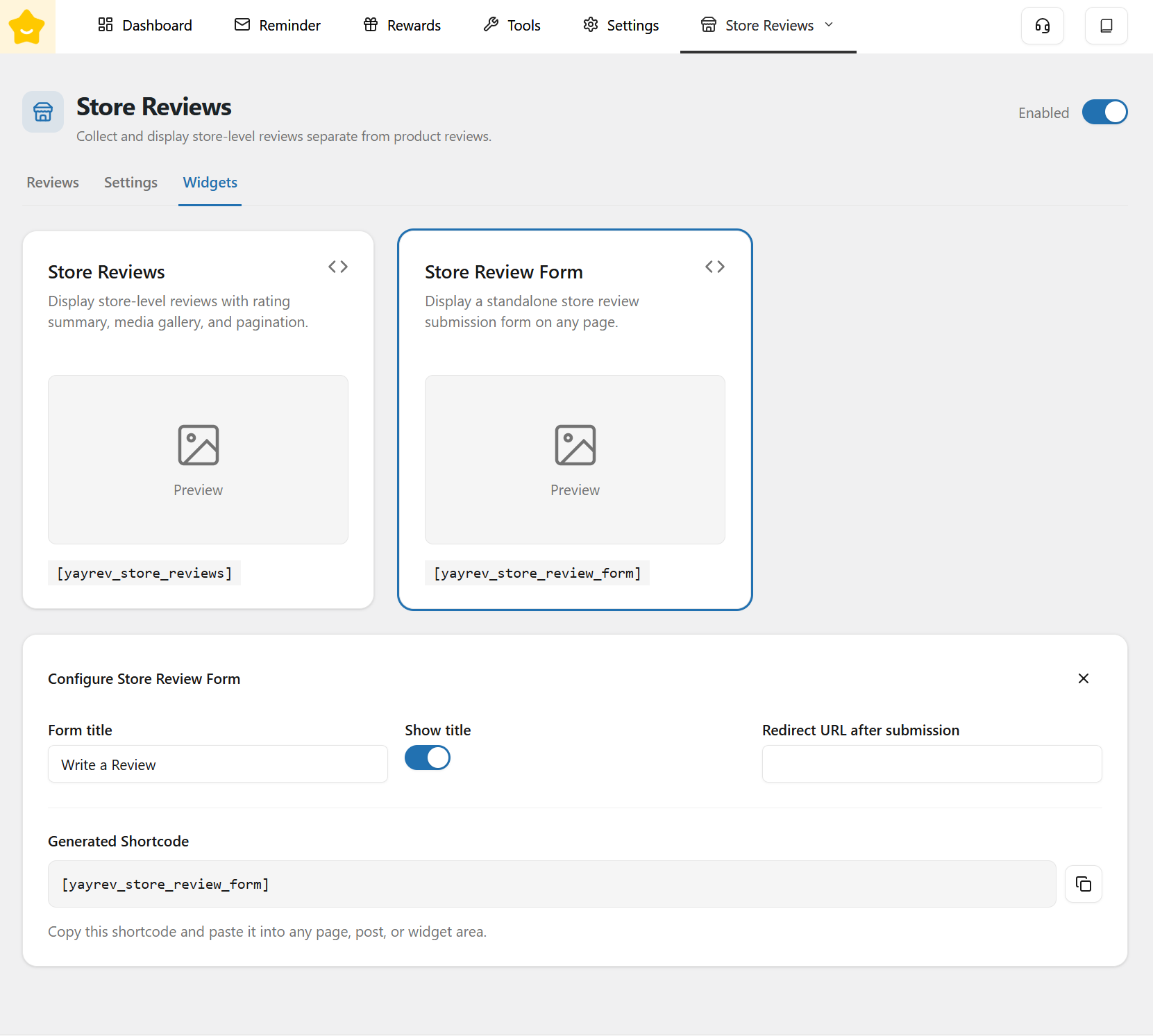1153x1036 pixels.
Task: Go to the Reminder menu item
Action: tap(278, 26)
